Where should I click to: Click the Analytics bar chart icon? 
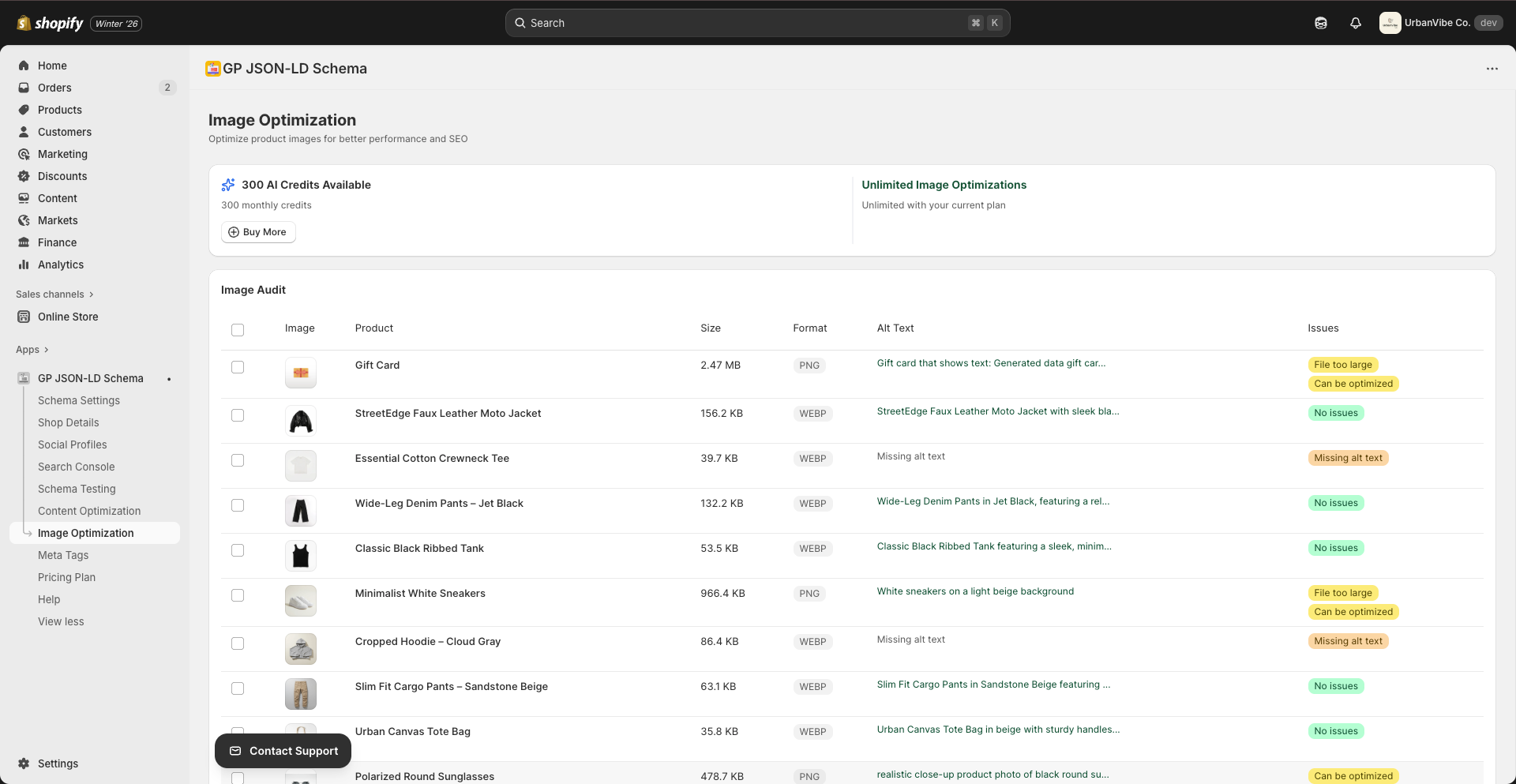click(24, 264)
